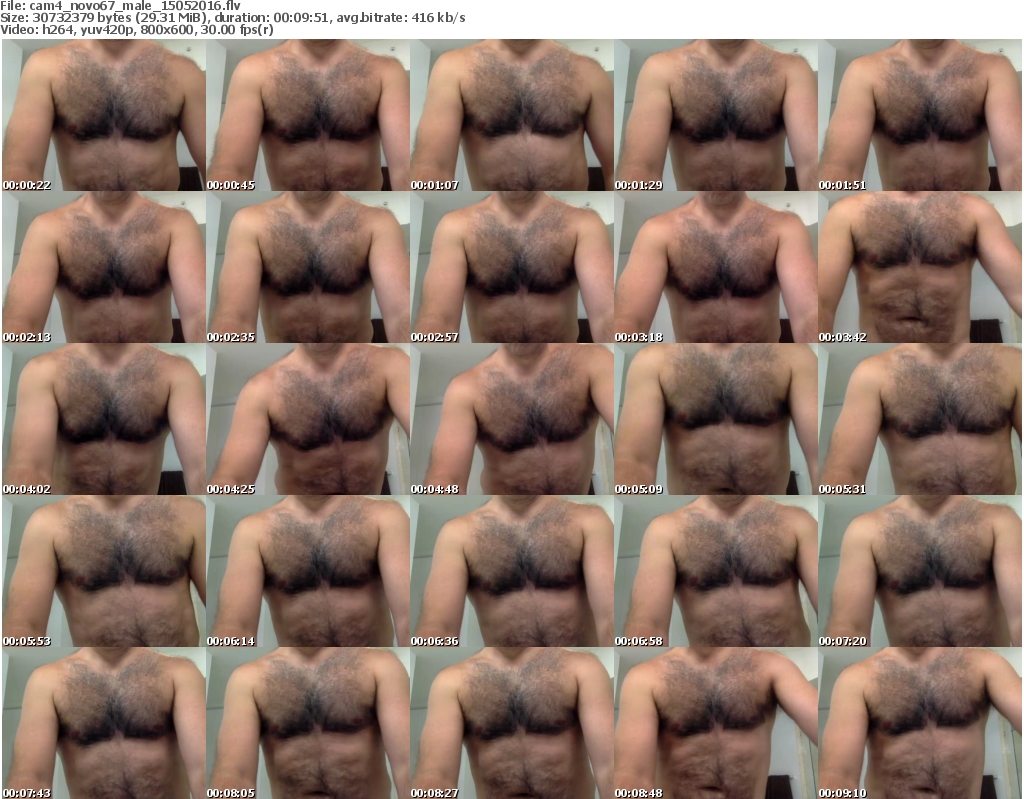Pick the frame stamped 00:05:31

(x=920, y=419)
